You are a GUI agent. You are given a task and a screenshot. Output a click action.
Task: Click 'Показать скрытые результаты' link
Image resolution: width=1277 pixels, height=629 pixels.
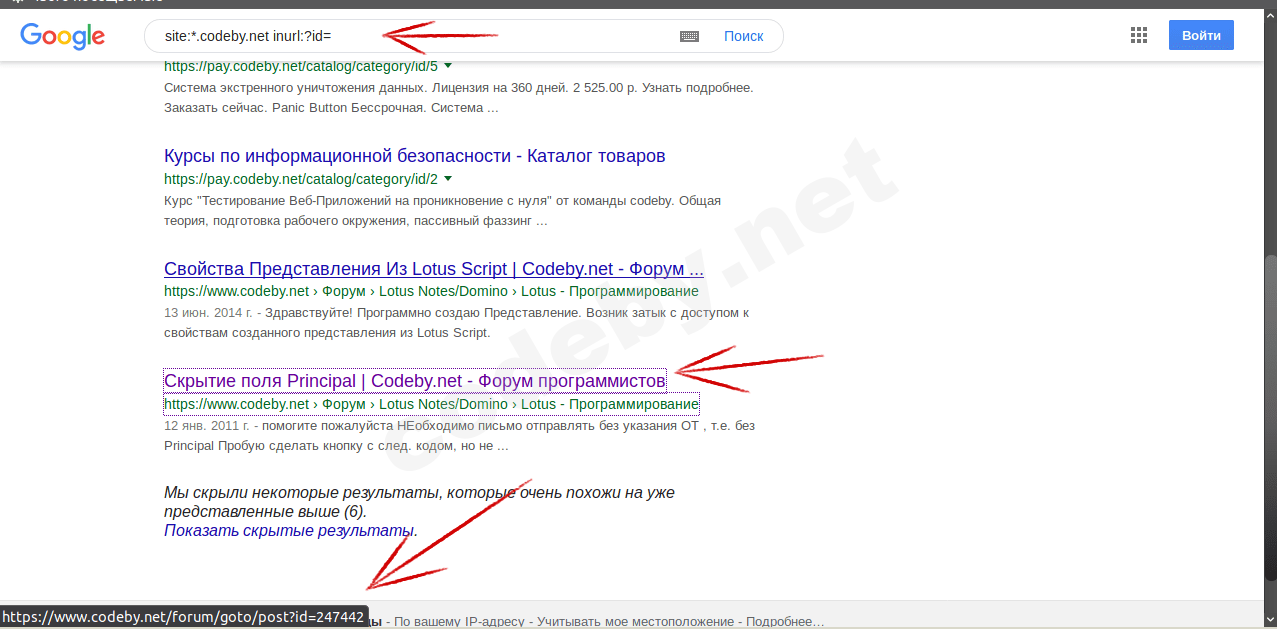(289, 530)
